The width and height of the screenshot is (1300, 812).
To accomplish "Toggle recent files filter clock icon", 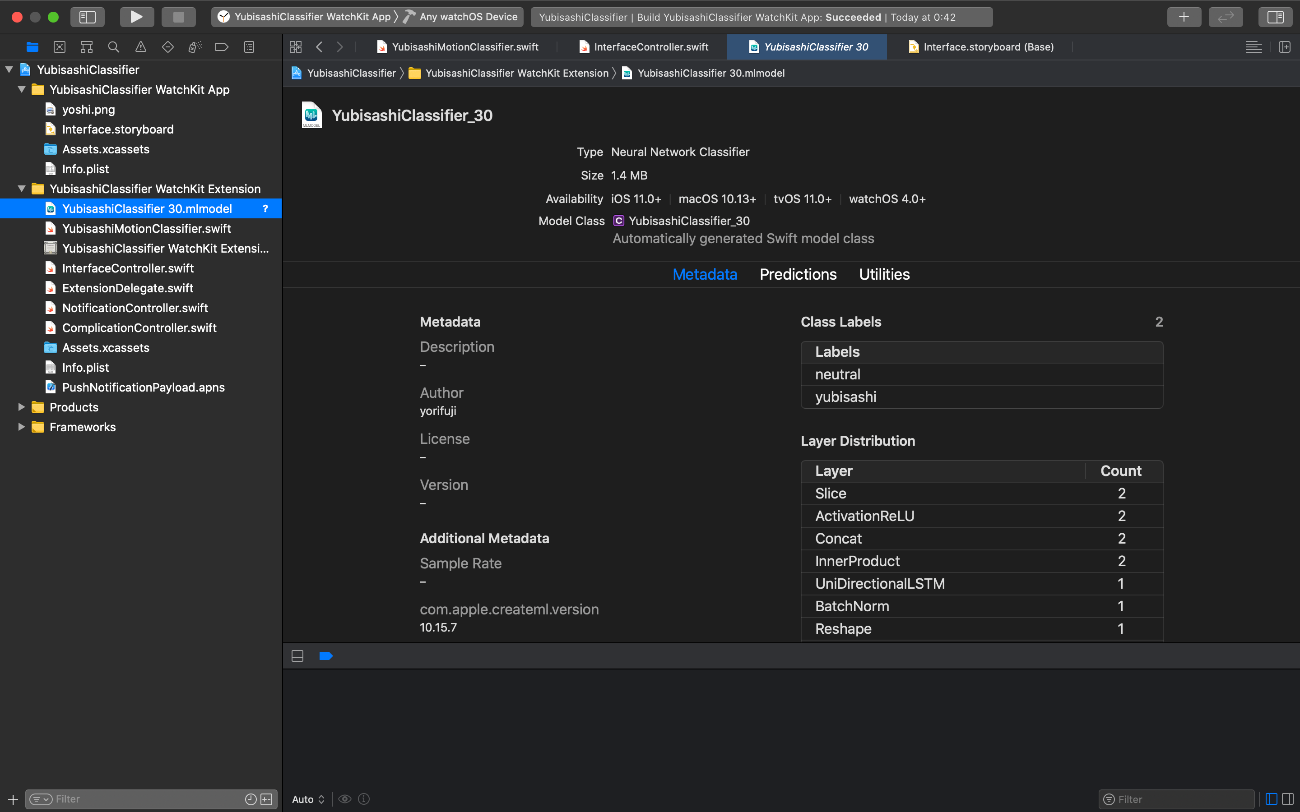I will click(x=251, y=799).
